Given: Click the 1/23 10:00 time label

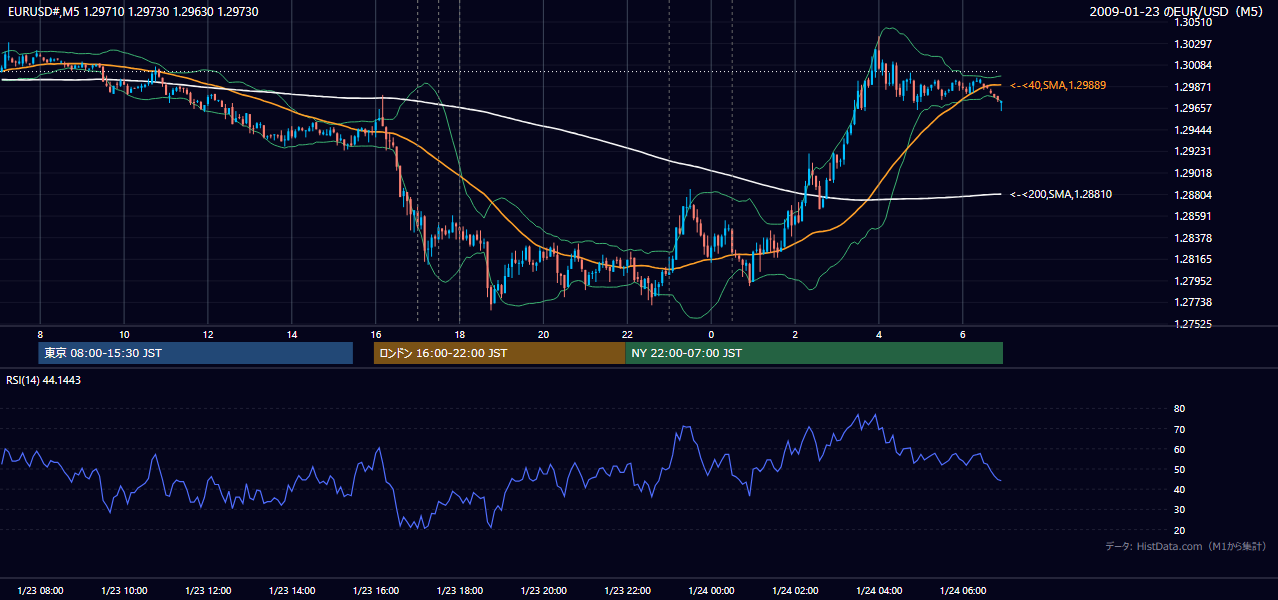Looking at the screenshot, I should pos(124,591).
